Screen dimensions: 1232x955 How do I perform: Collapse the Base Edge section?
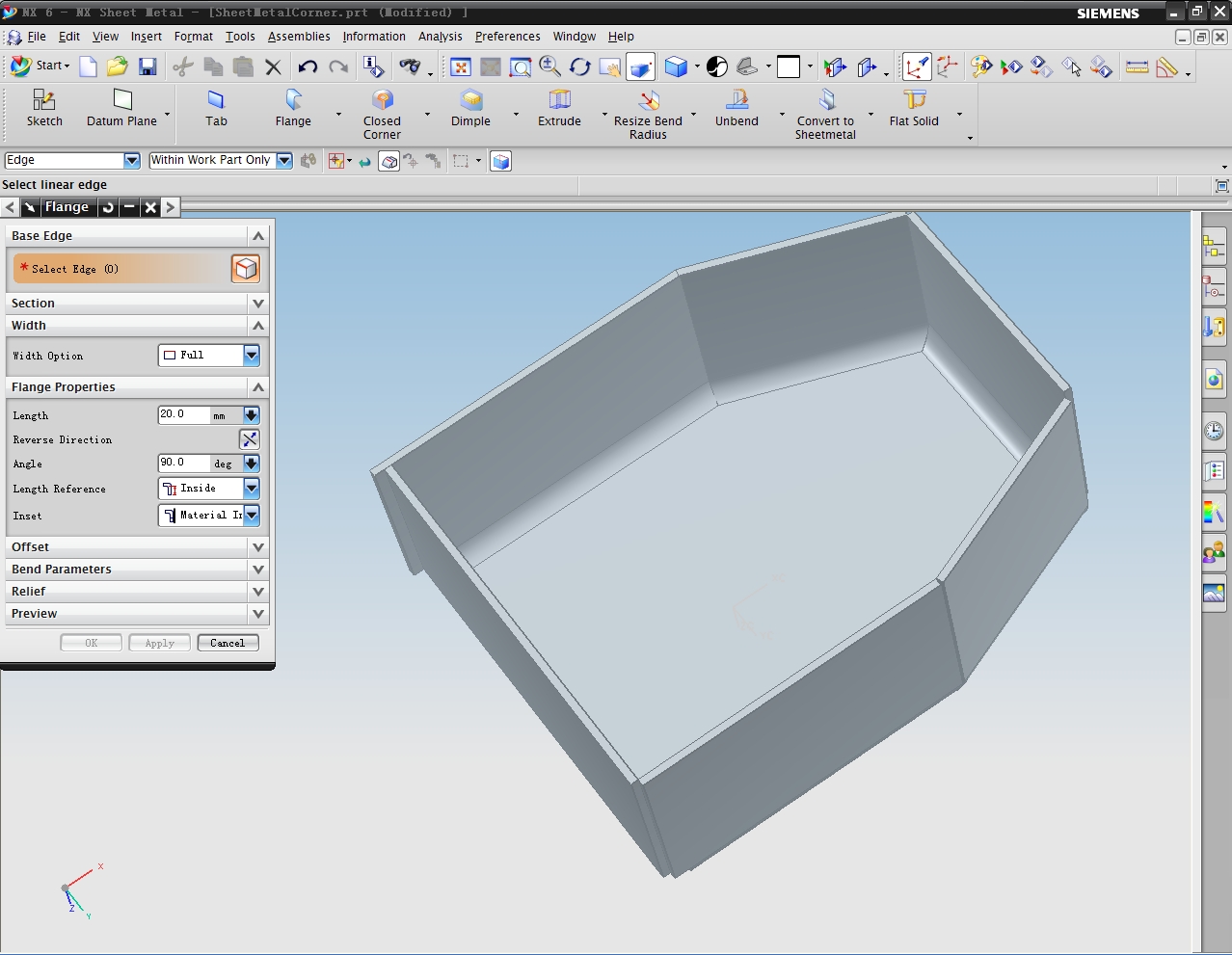pyautogui.click(x=258, y=236)
